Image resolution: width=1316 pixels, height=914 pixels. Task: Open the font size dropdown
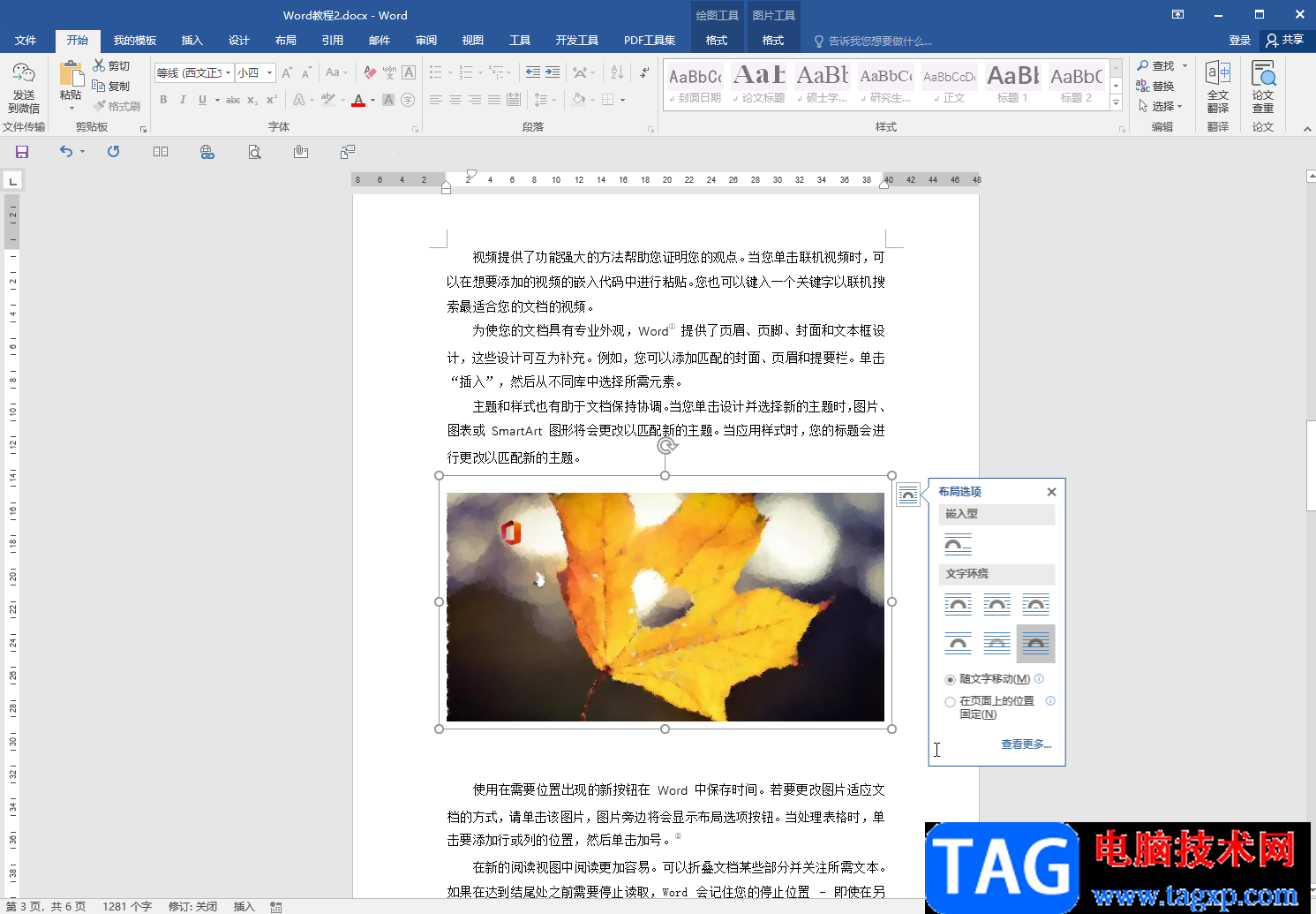click(270, 72)
